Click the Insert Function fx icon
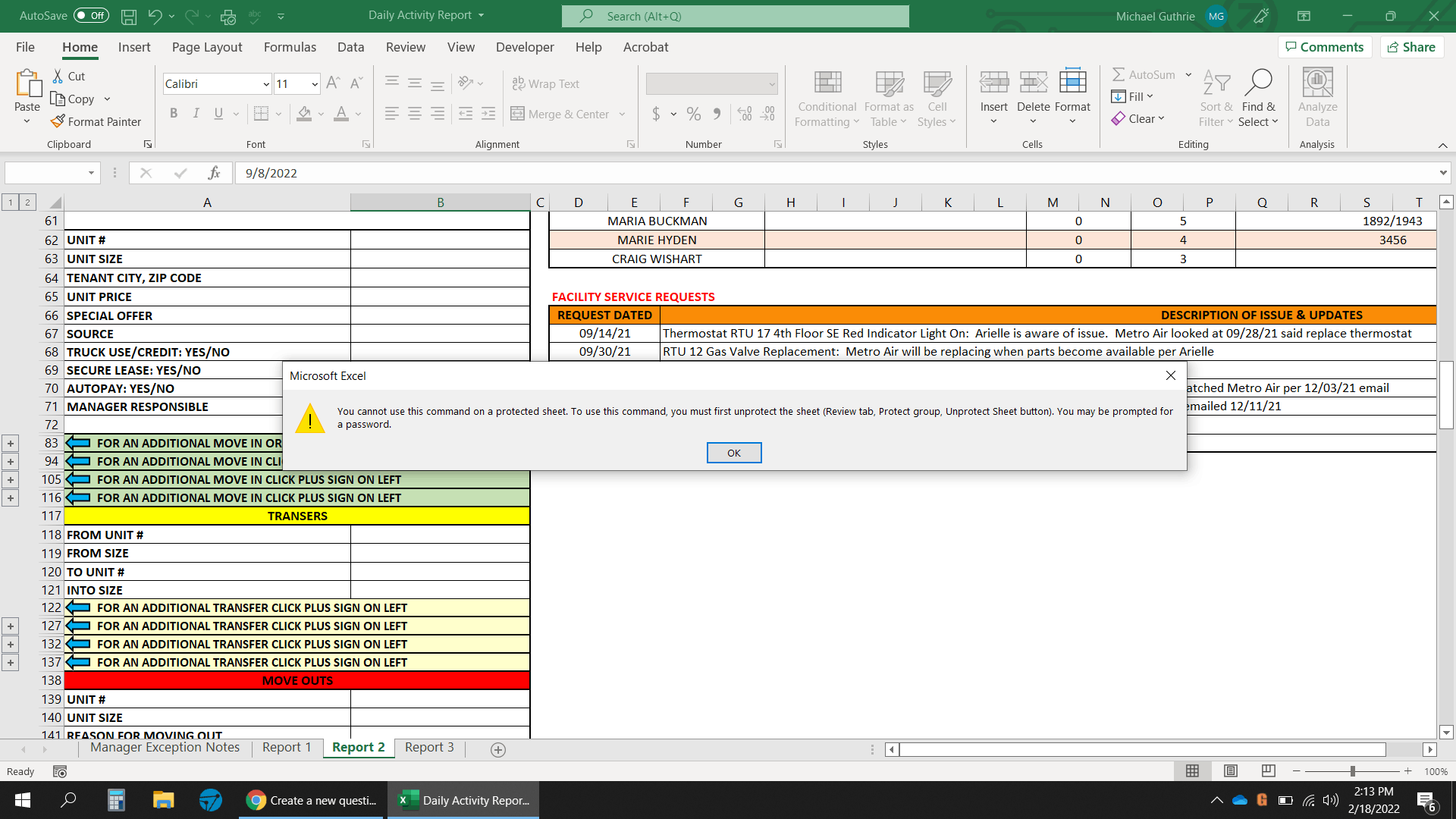 pos(214,173)
